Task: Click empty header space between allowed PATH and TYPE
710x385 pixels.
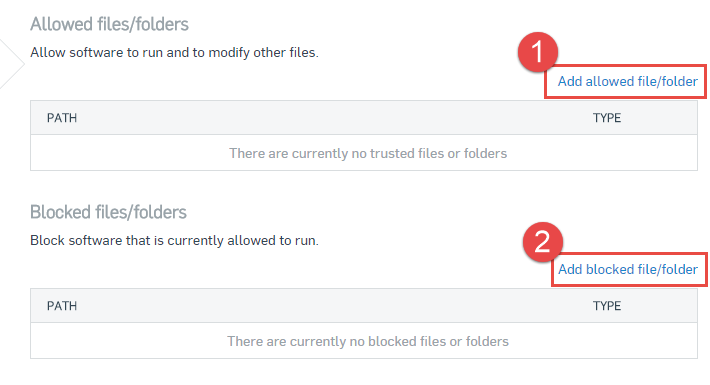Action: point(335,118)
